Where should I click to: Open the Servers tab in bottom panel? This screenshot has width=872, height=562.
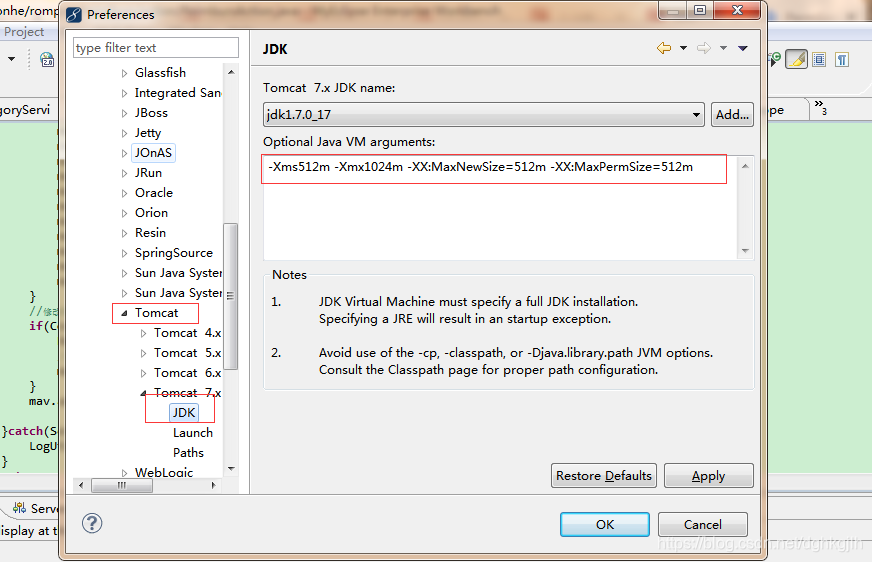(x=35, y=508)
